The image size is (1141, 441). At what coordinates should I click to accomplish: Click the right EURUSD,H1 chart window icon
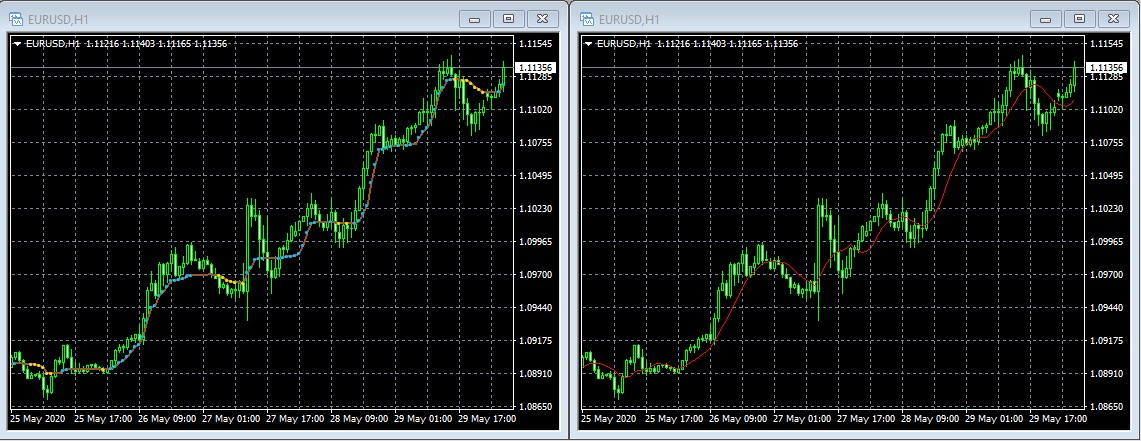[586, 18]
